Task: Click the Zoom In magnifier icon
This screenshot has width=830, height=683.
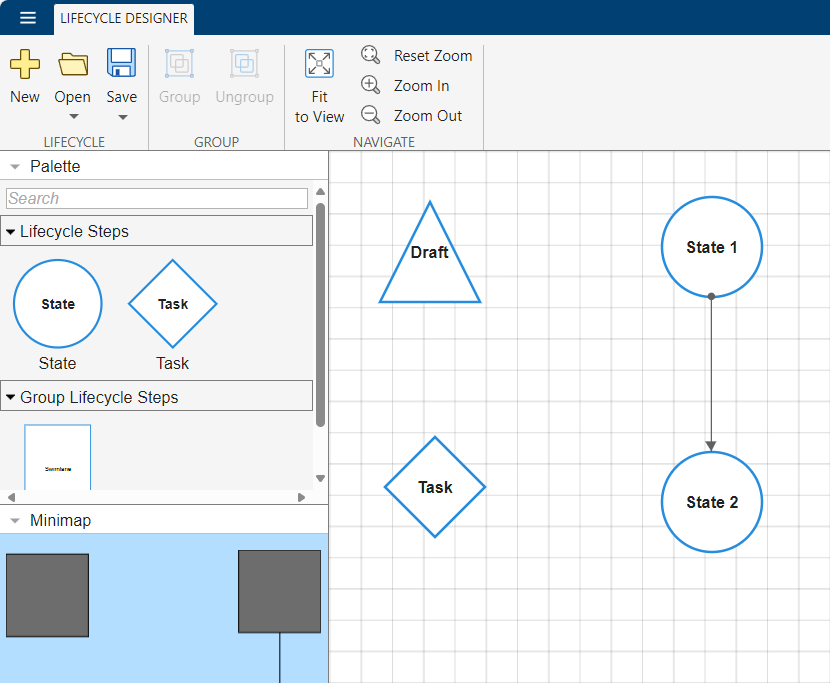Action: coord(371,85)
